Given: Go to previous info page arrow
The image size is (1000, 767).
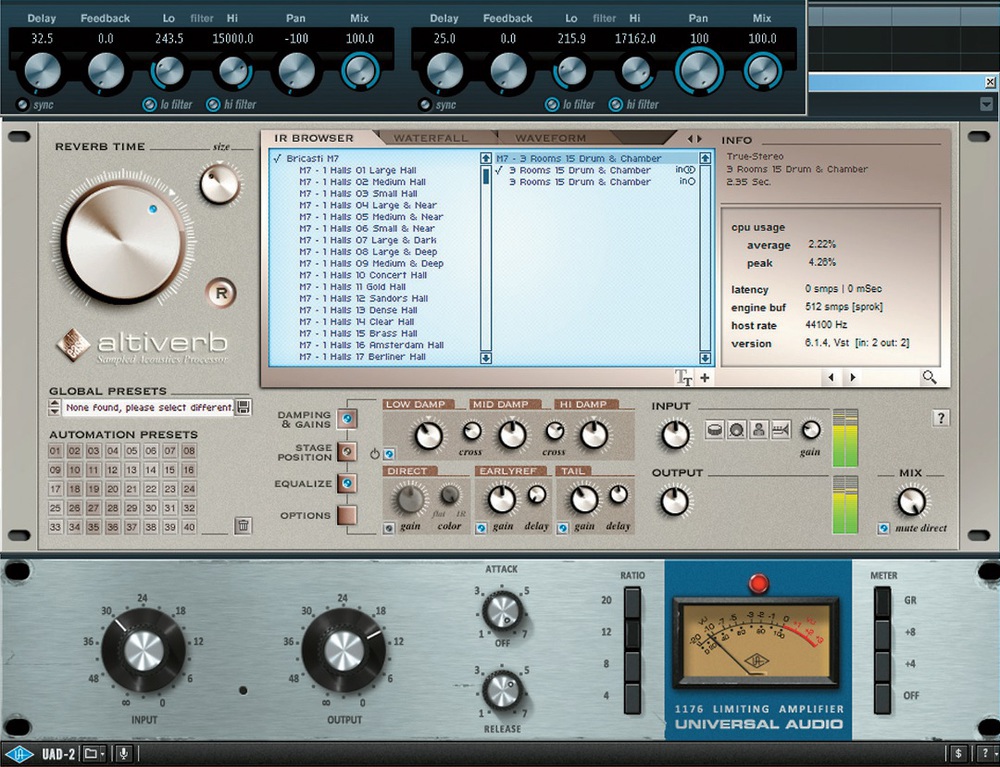Looking at the screenshot, I should point(830,377).
